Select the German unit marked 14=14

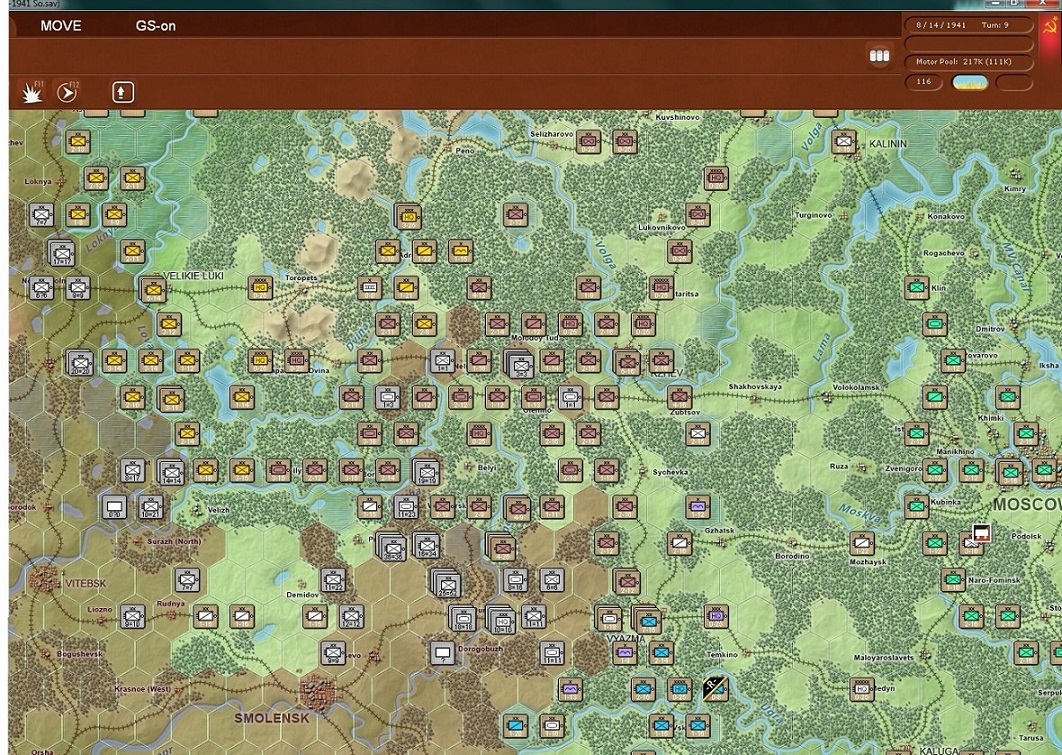pos(171,471)
